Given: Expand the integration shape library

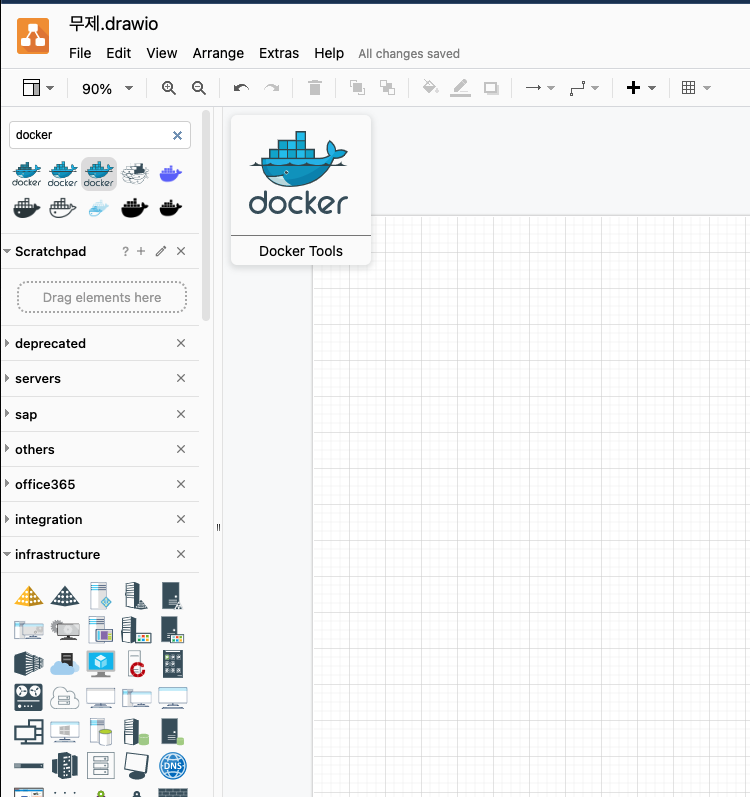Looking at the screenshot, I should pos(48,520).
